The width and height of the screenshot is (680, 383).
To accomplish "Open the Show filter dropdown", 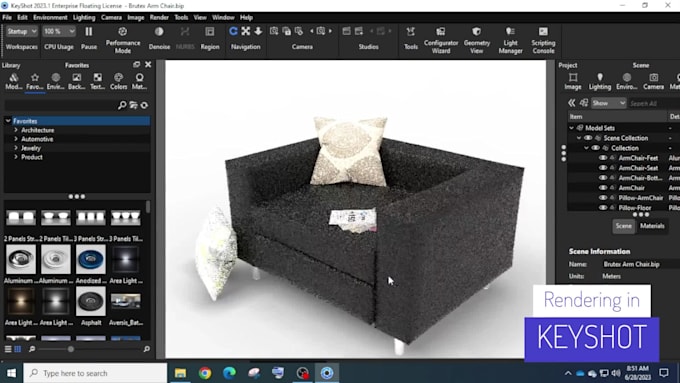I will click(608, 103).
